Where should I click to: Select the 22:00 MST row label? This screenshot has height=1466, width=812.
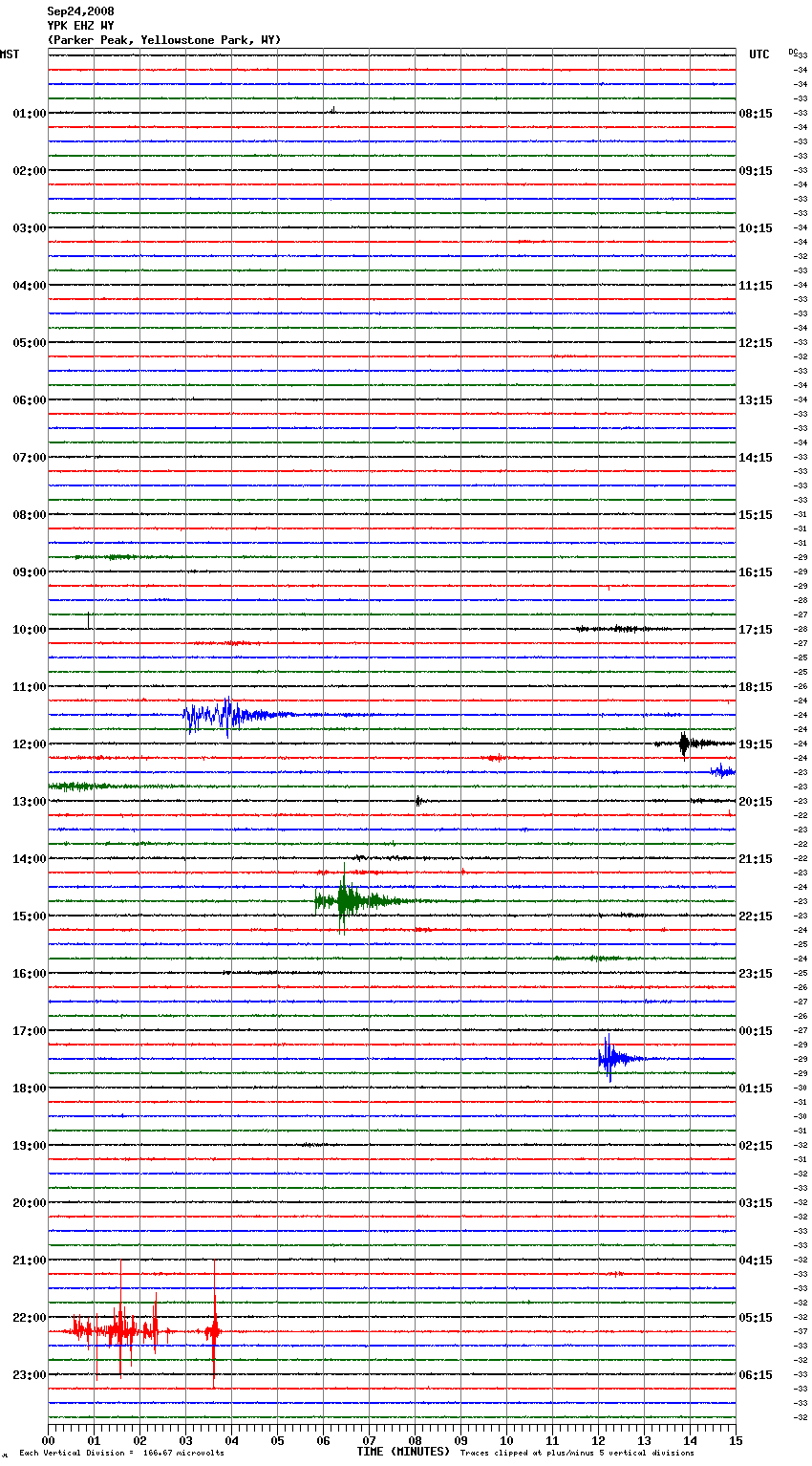click(x=30, y=1318)
